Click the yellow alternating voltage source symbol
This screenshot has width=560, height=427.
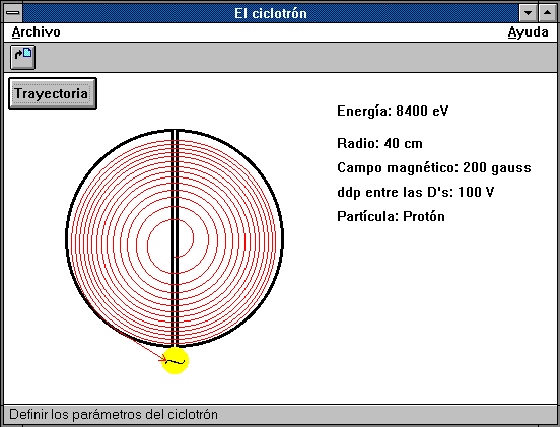coord(175,361)
